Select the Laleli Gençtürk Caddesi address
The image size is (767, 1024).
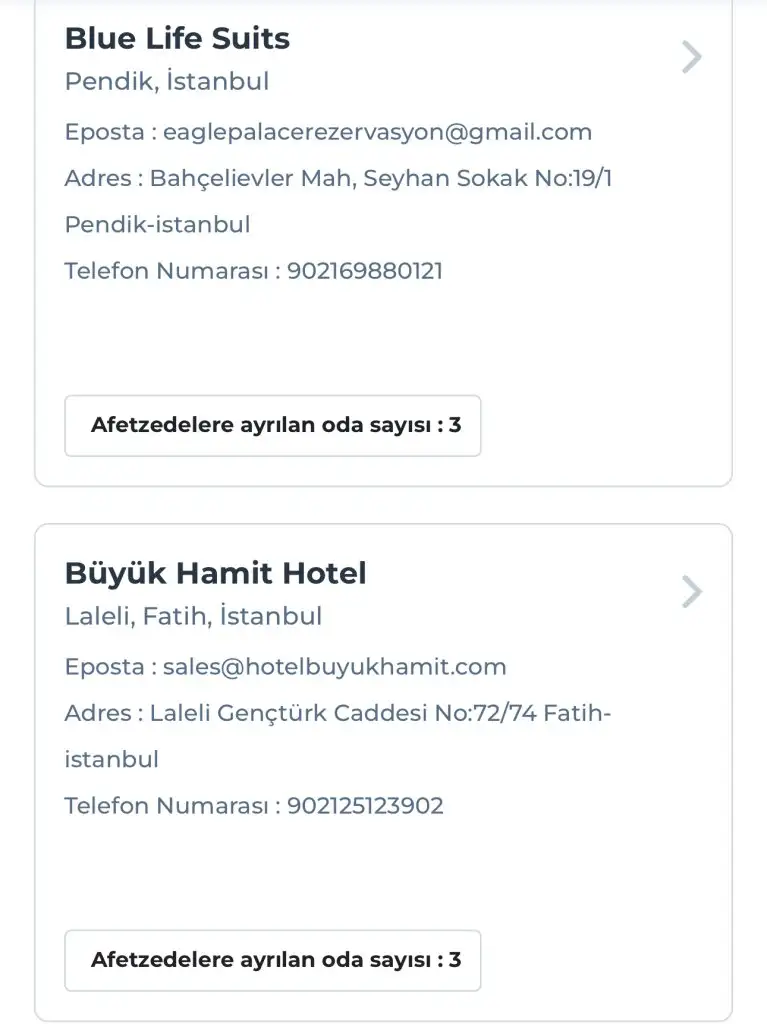coord(380,714)
